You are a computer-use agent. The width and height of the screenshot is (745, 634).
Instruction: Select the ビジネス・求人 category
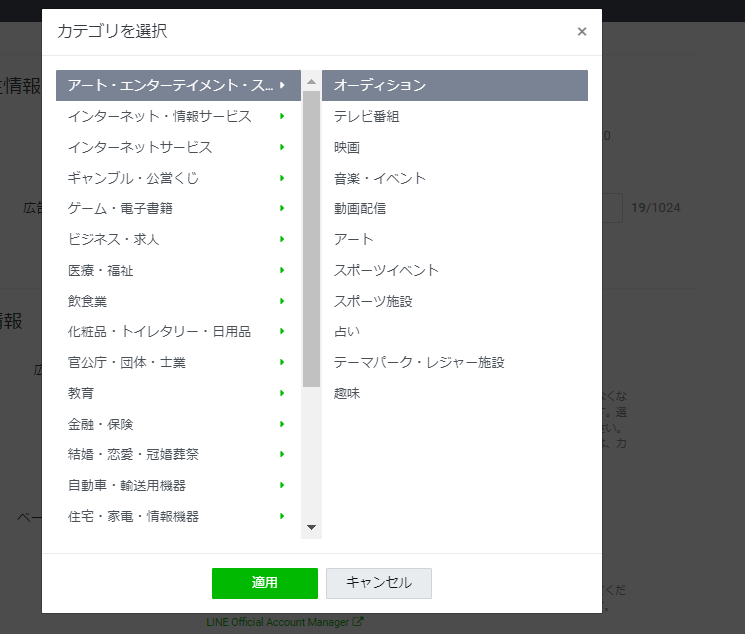tap(114, 240)
